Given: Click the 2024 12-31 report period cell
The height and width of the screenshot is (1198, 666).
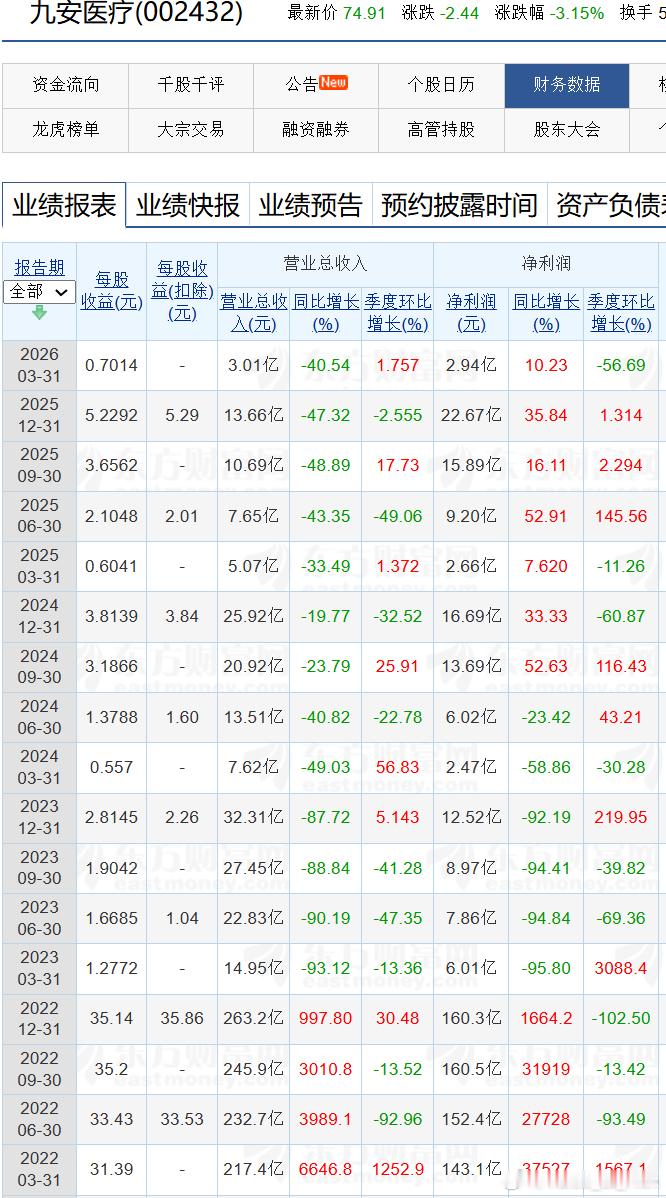Looking at the screenshot, I should tap(39, 616).
